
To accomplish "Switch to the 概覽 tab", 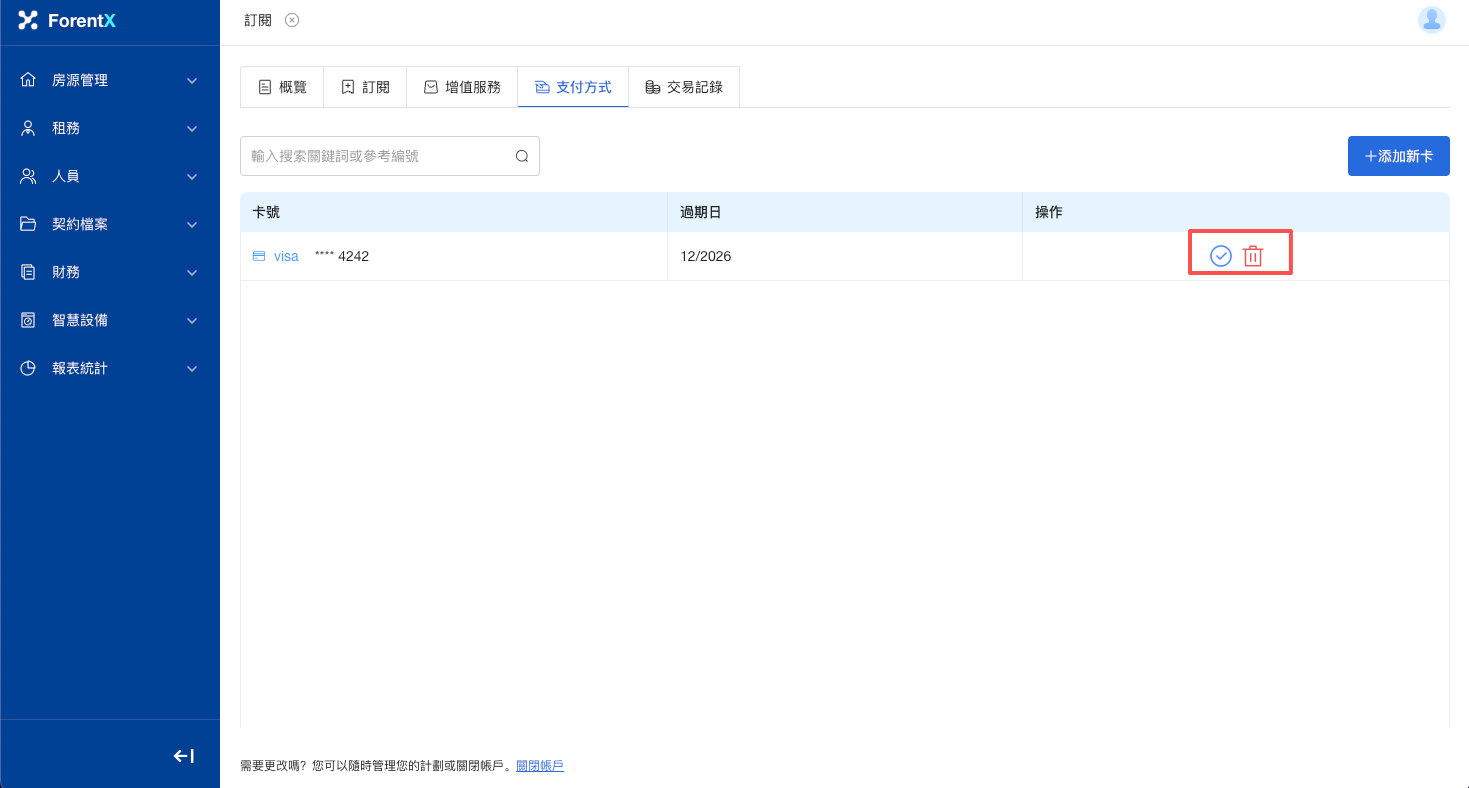I will tap(282, 87).
